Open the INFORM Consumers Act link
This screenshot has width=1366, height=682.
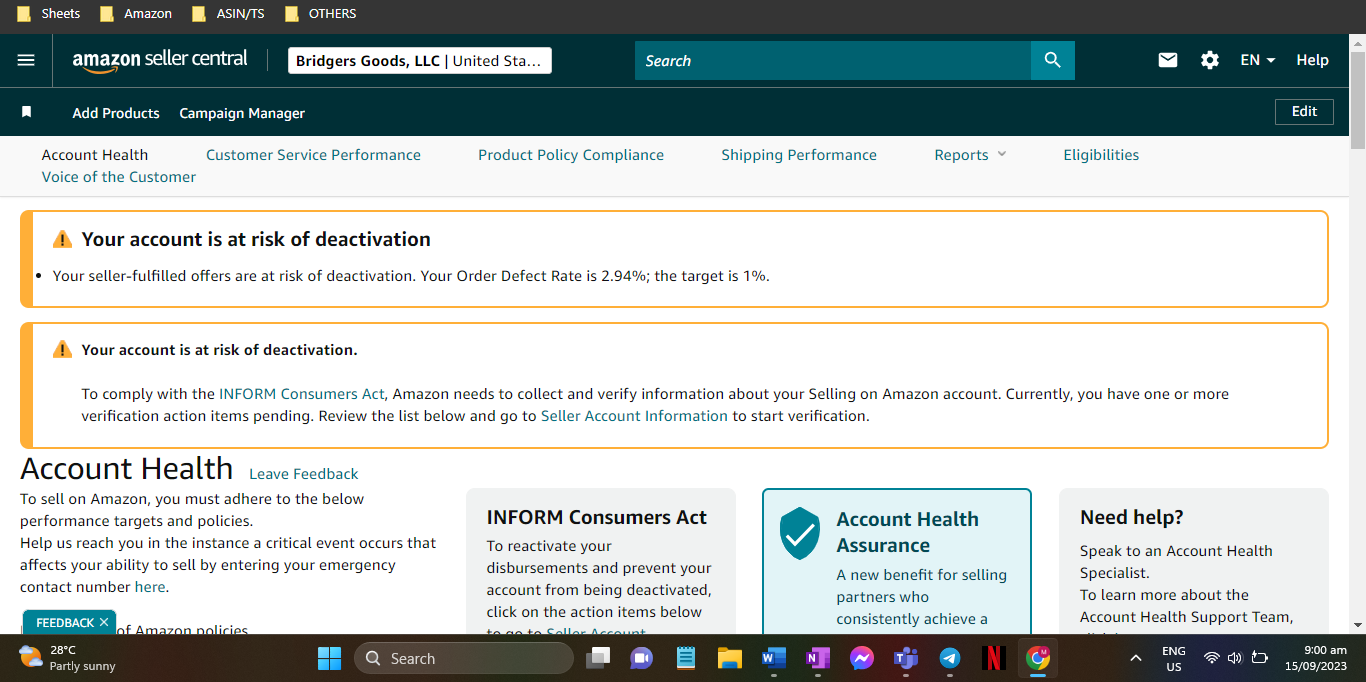tap(301, 393)
